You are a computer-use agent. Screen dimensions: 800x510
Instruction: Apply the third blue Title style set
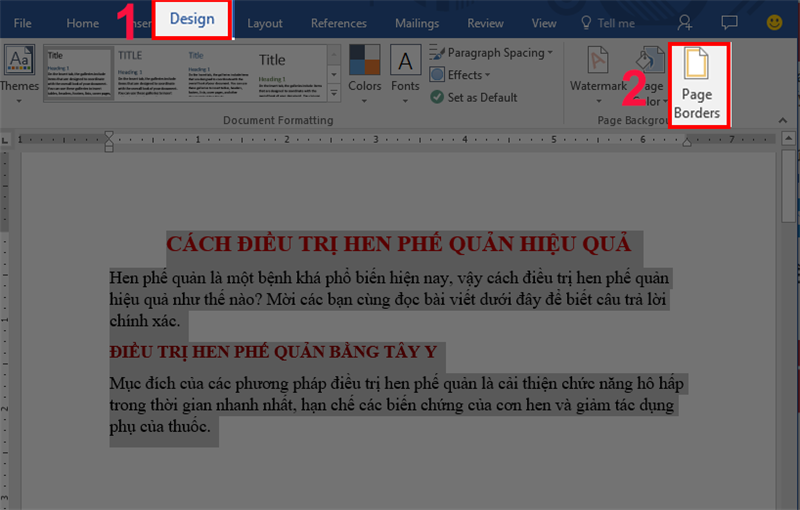[x=218, y=73]
